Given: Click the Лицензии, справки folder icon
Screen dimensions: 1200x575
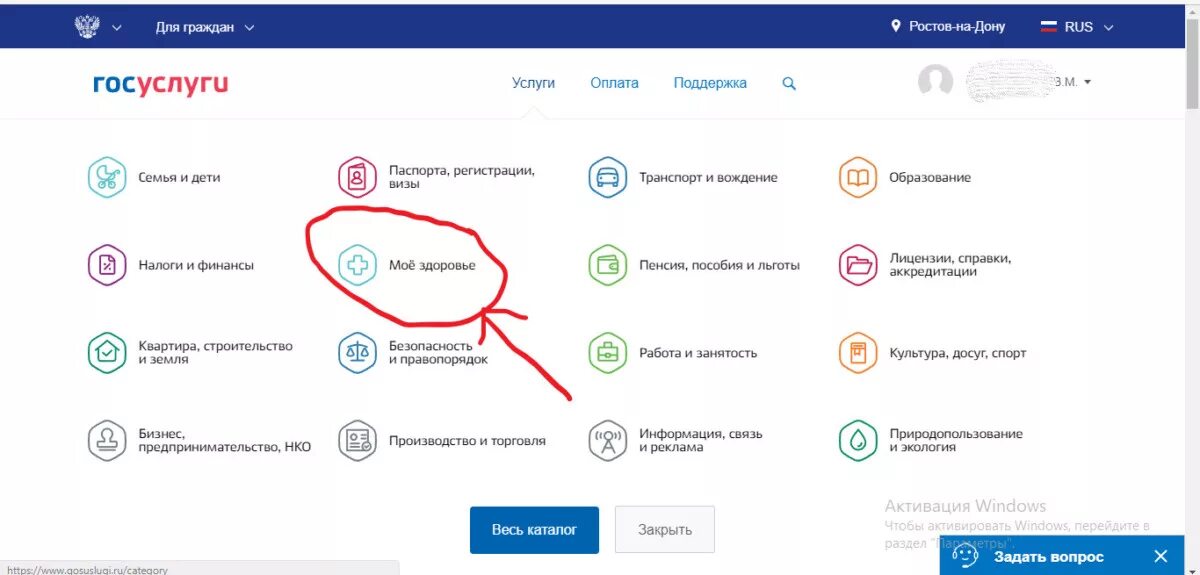Looking at the screenshot, I should pos(858,265).
